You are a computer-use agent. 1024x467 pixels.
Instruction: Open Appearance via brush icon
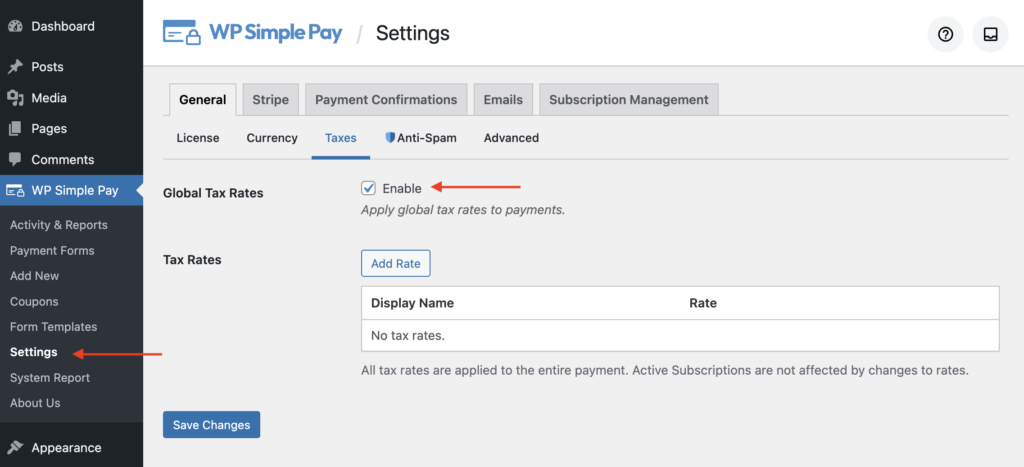click(x=15, y=448)
